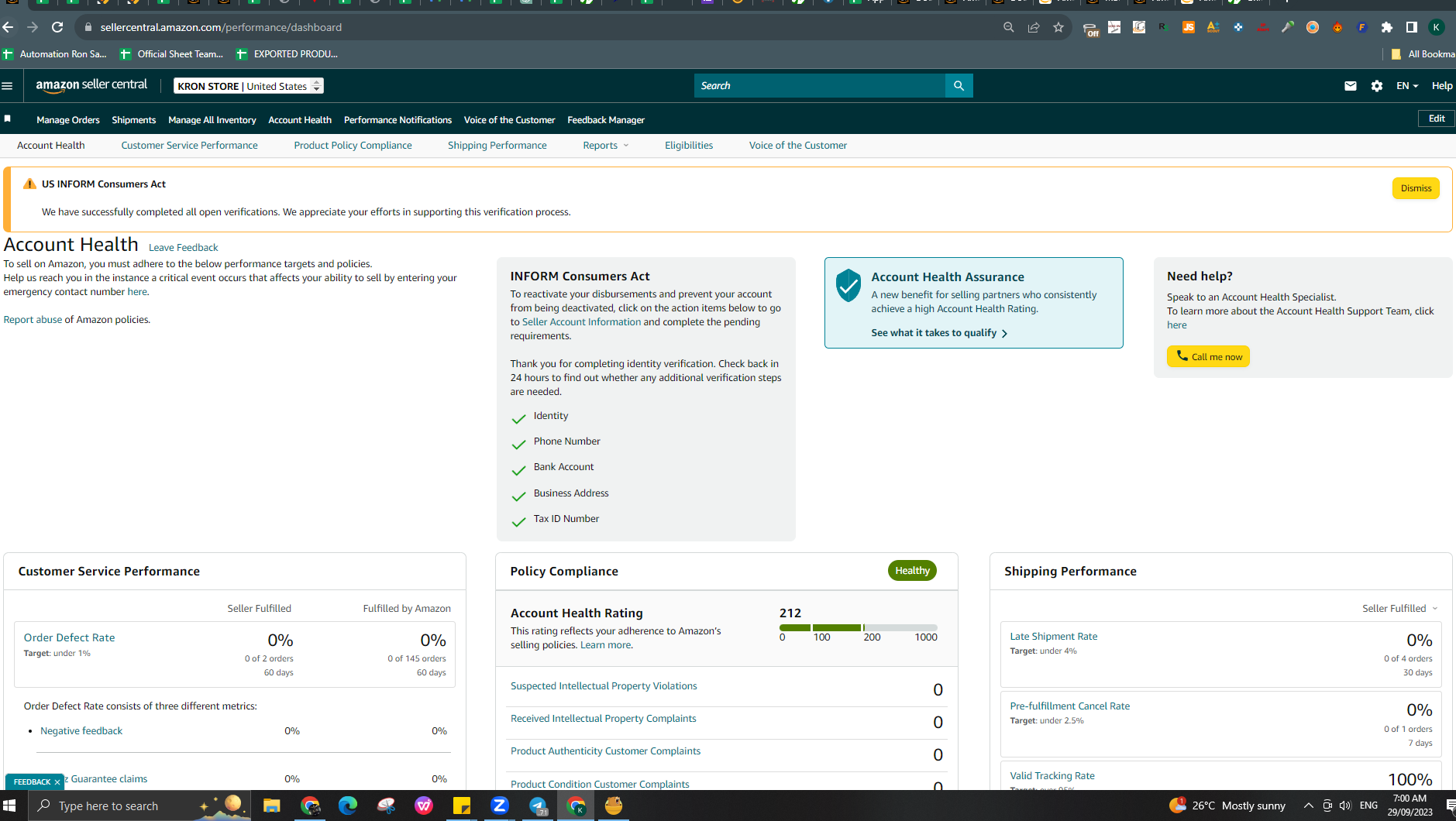The width and height of the screenshot is (1456, 821).
Task: Click the Report abuse link
Action: point(33,320)
